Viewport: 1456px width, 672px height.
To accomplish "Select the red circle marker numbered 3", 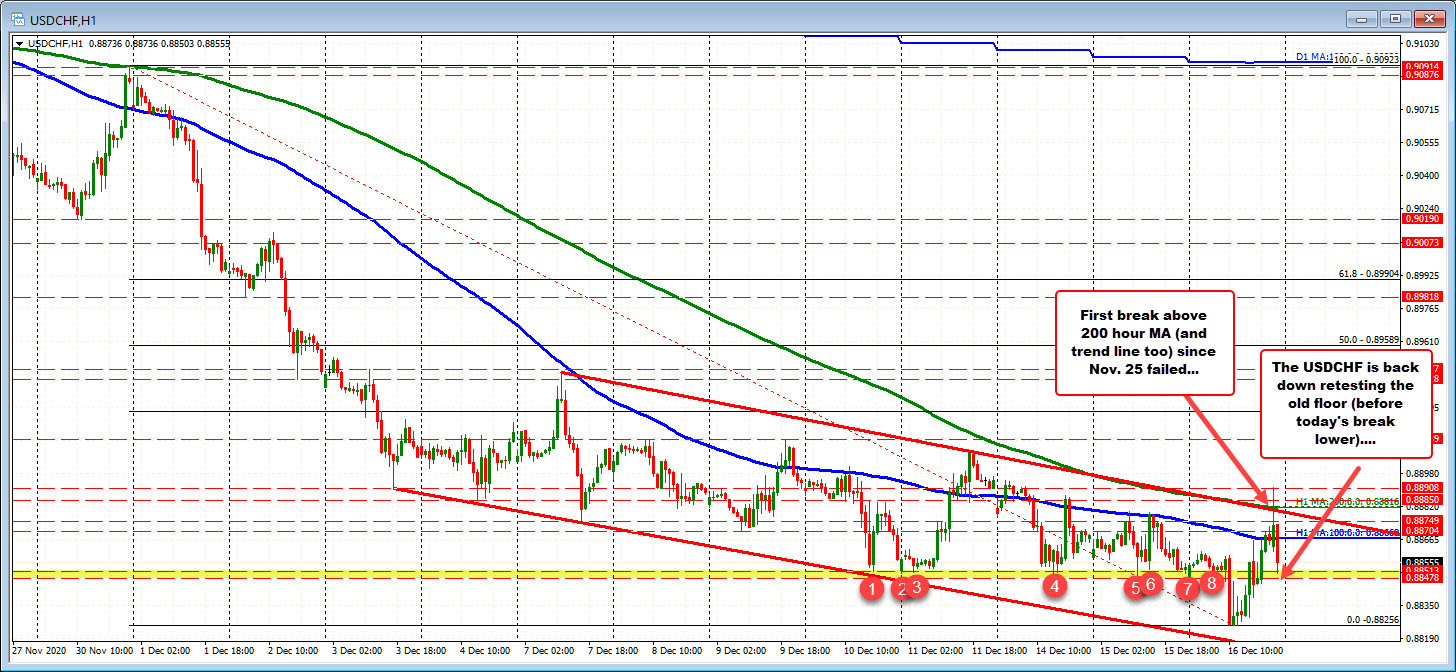I will coord(917,589).
